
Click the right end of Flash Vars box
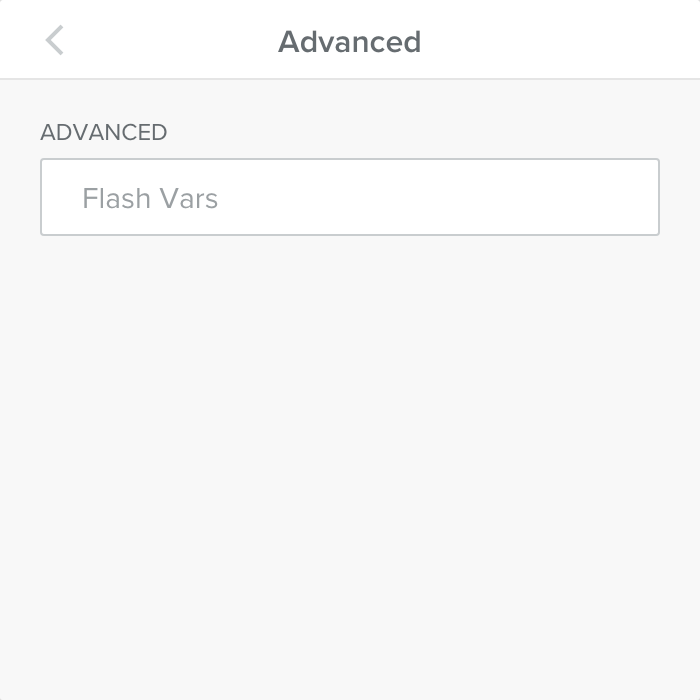pyautogui.click(x=630, y=197)
